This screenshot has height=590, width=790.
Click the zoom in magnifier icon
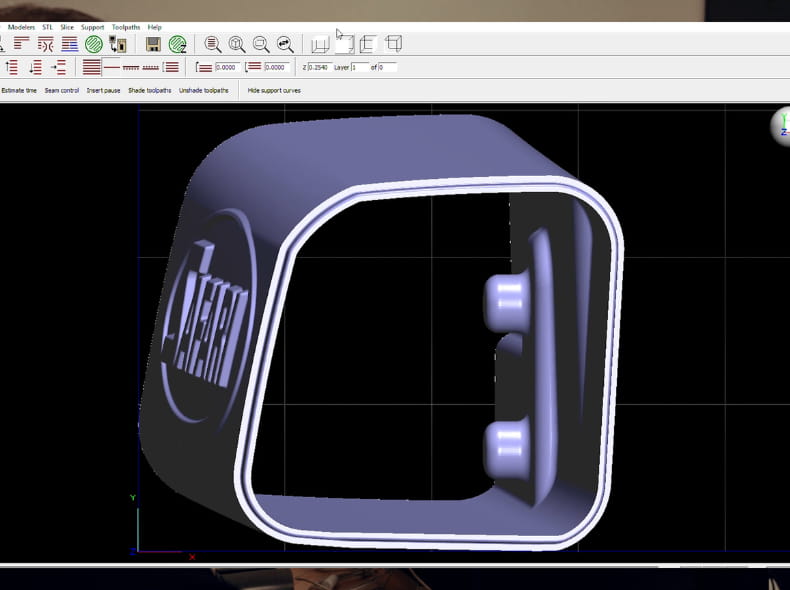[x=212, y=44]
